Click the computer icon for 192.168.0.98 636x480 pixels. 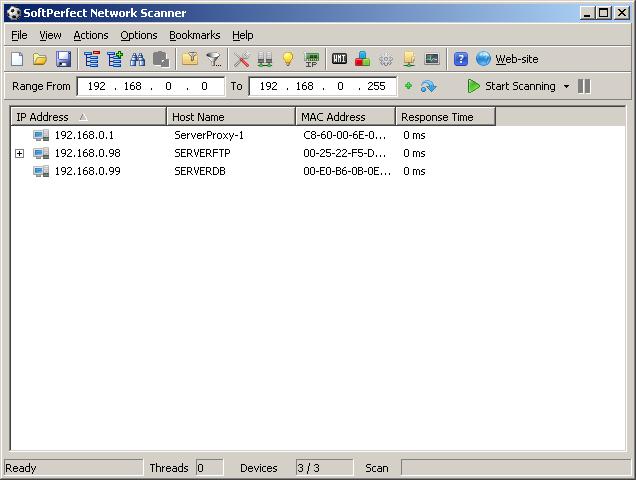[41, 153]
